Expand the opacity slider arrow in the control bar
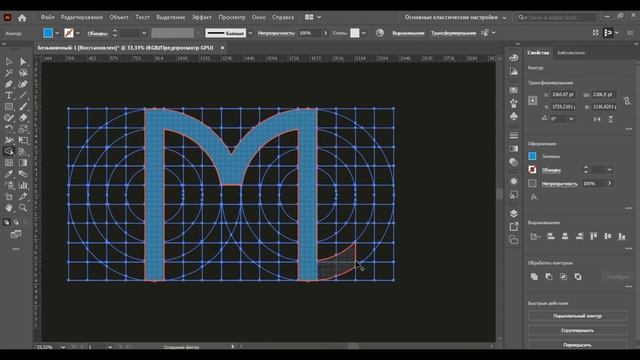 pyautogui.click(x=325, y=33)
